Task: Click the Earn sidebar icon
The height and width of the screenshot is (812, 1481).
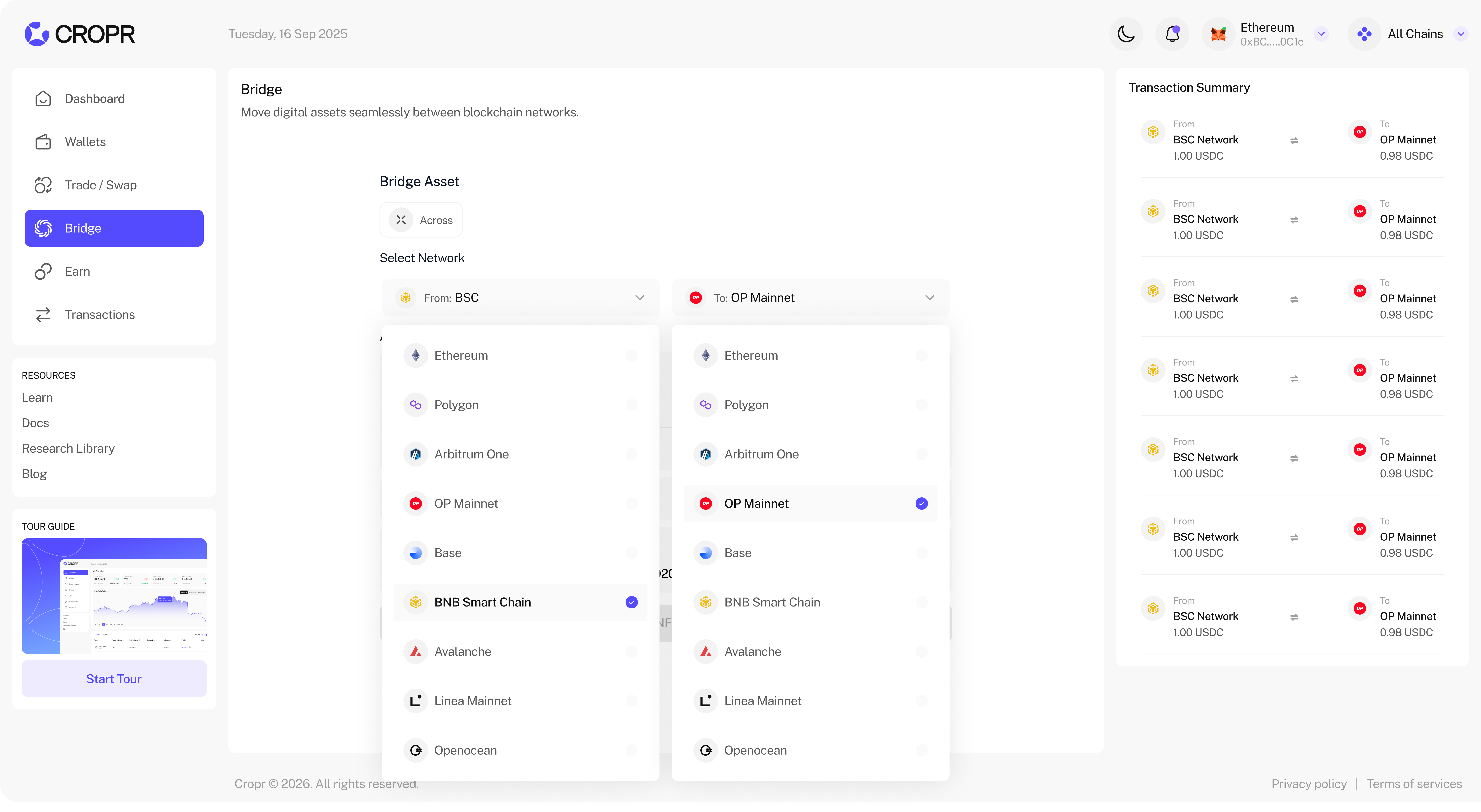Action: click(x=43, y=271)
